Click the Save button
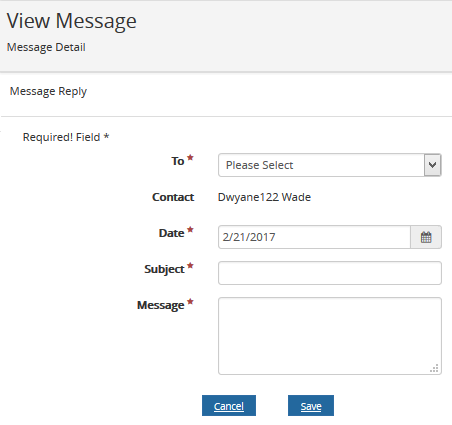 click(x=311, y=406)
